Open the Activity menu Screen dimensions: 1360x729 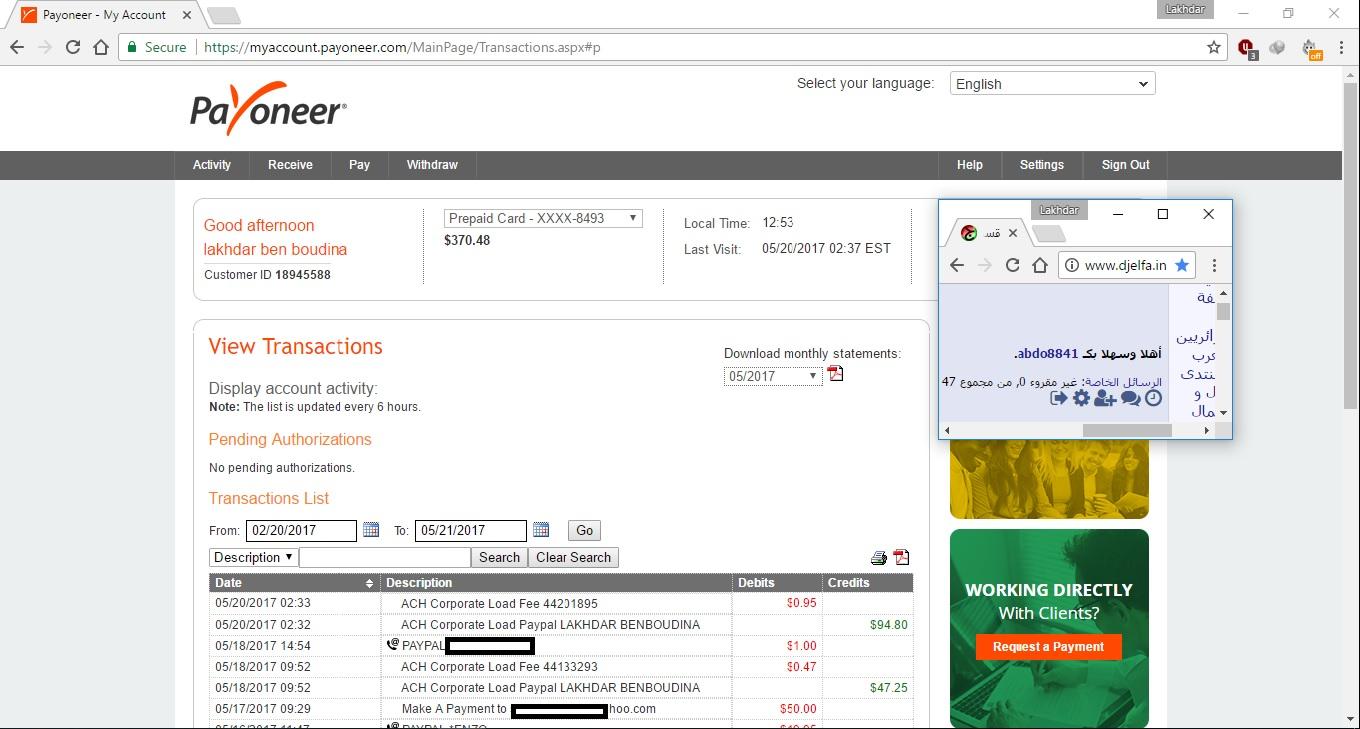click(x=211, y=165)
